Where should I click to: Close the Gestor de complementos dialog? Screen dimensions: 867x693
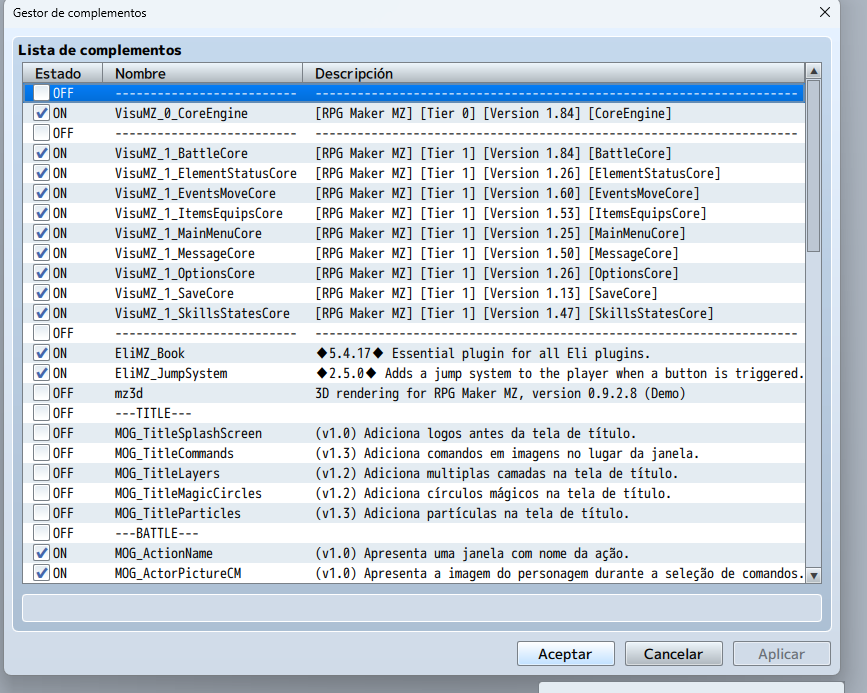[824, 12]
